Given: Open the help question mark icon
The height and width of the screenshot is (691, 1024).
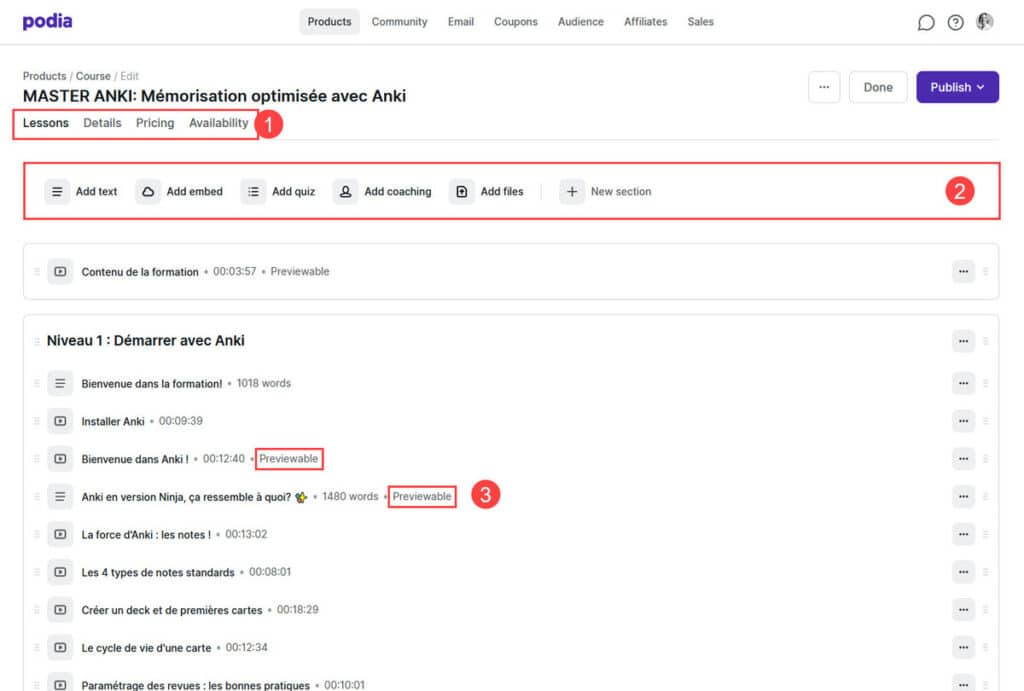Looking at the screenshot, I should [955, 23].
